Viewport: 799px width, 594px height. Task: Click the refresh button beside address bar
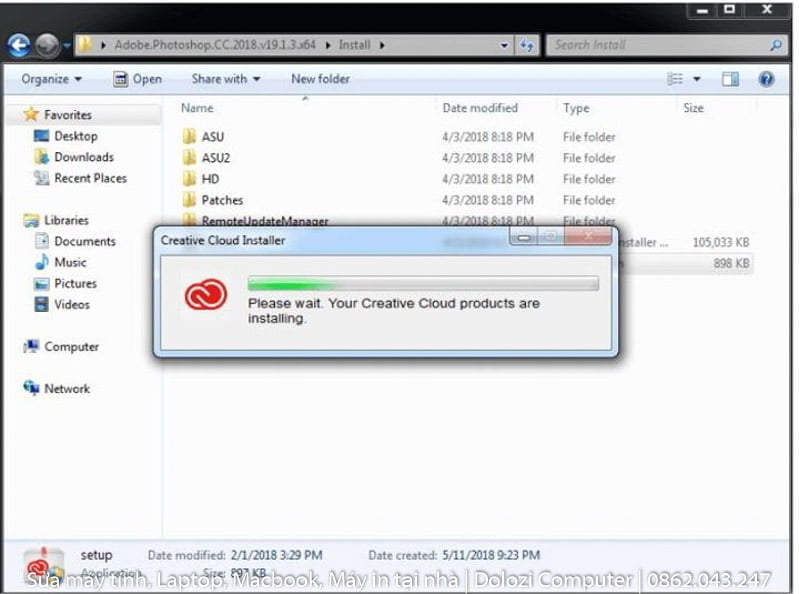(527, 45)
